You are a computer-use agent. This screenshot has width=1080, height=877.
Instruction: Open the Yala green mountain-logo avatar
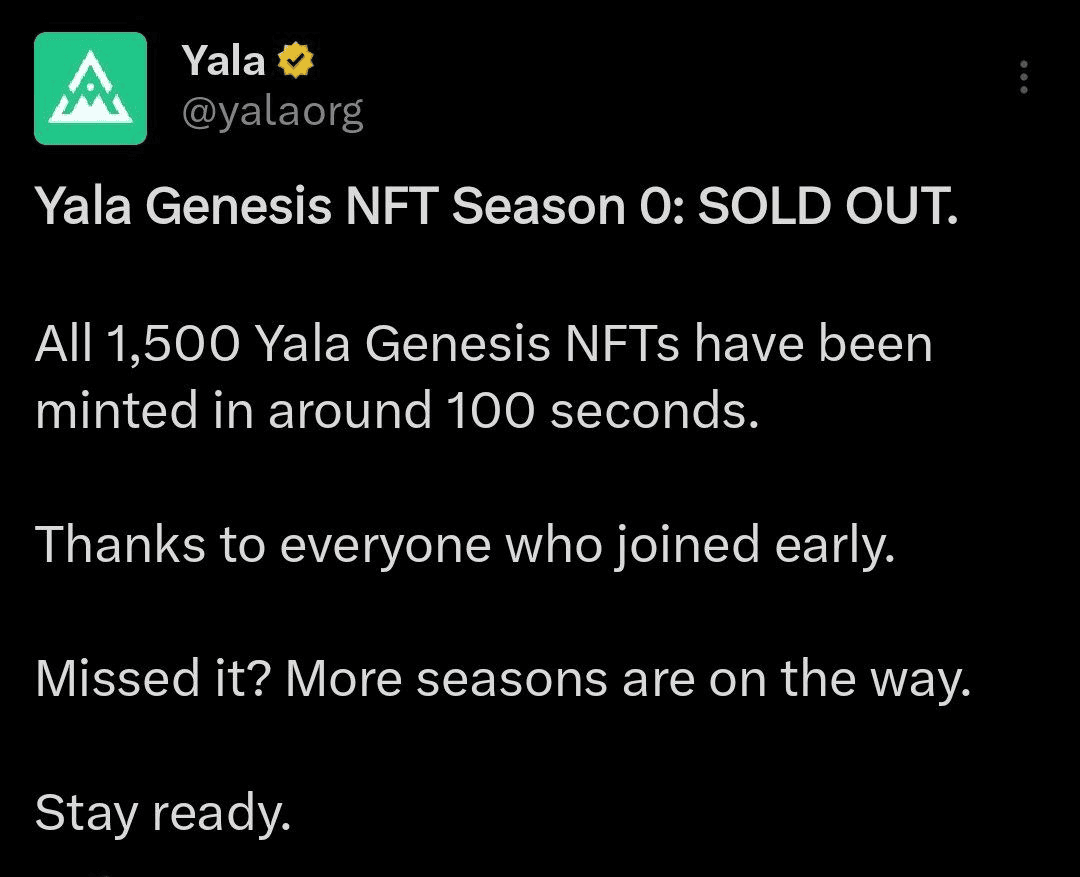tap(90, 88)
